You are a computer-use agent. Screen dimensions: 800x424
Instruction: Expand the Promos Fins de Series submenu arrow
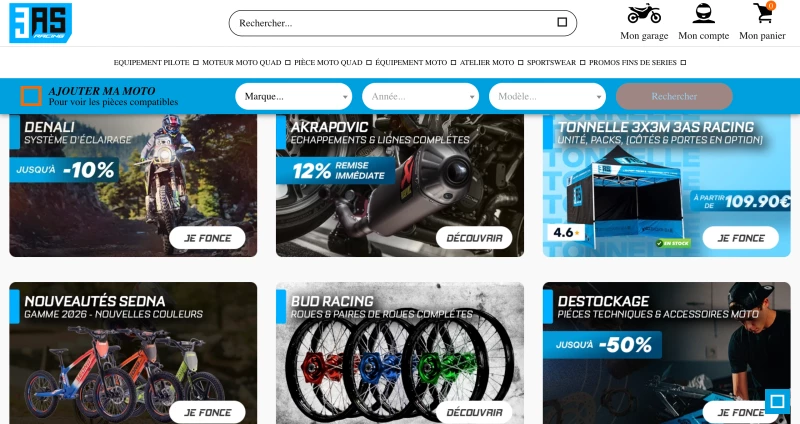coord(683,63)
